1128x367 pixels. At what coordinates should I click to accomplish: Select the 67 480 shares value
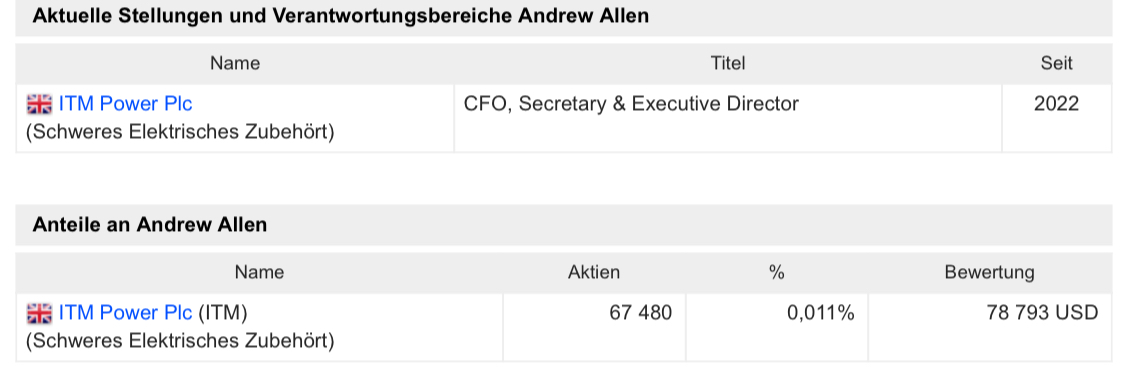pos(640,313)
